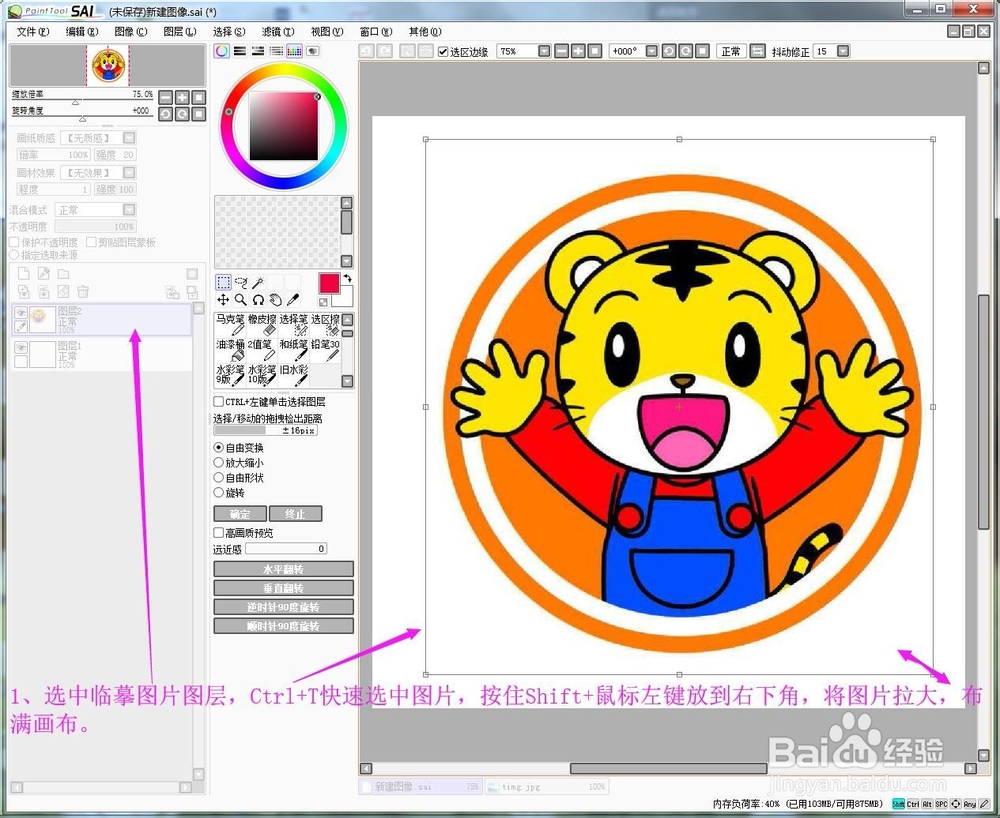This screenshot has height=818, width=1000.
Task: Choose the 铅笔30 pencil brush
Action: coord(325,349)
